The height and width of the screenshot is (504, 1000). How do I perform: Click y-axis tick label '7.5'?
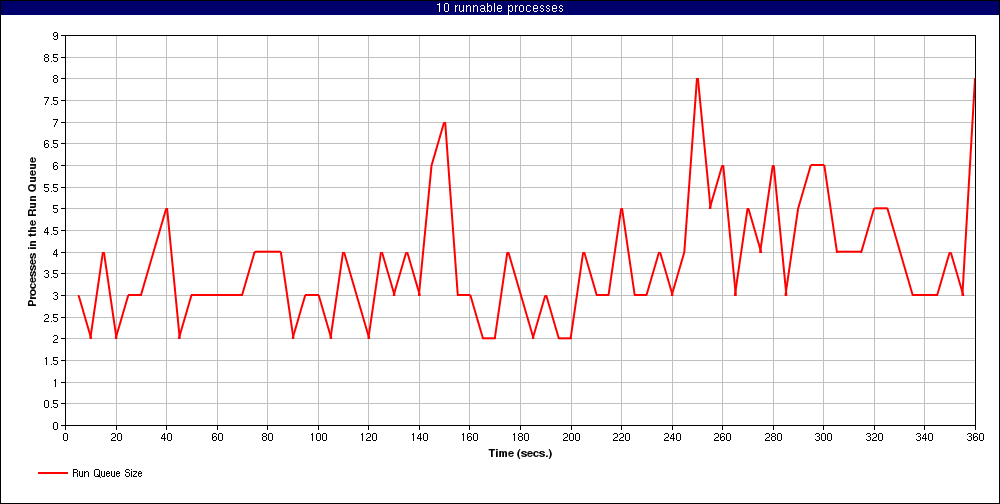coord(52,101)
